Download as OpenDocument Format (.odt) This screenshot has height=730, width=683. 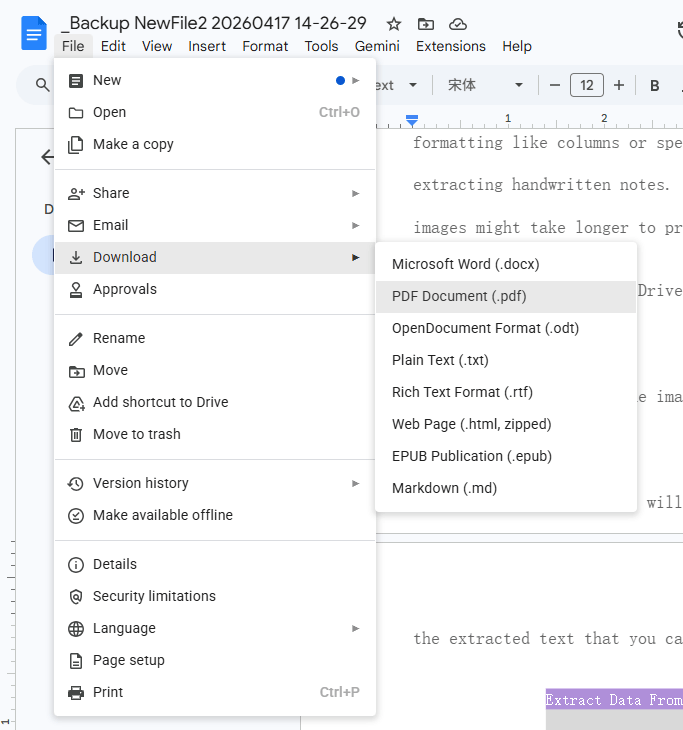click(x=506, y=329)
